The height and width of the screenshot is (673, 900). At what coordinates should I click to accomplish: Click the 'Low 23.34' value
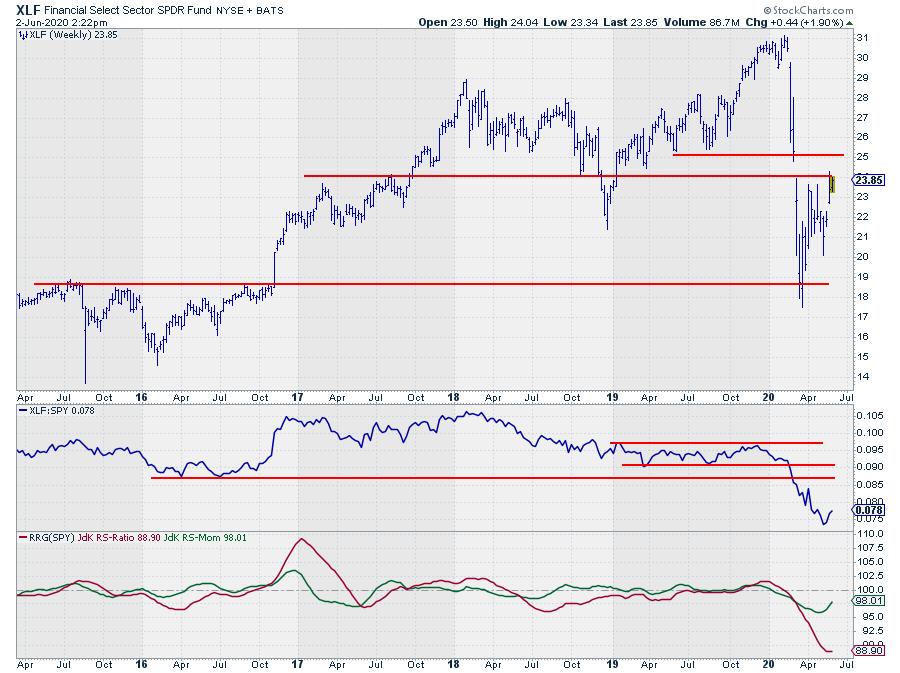(571, 22)
